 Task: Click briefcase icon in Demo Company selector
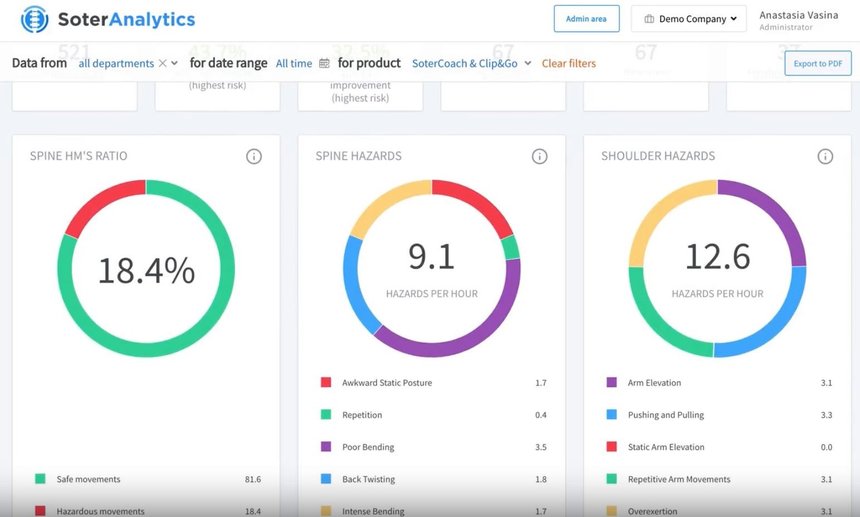point(649,19)
